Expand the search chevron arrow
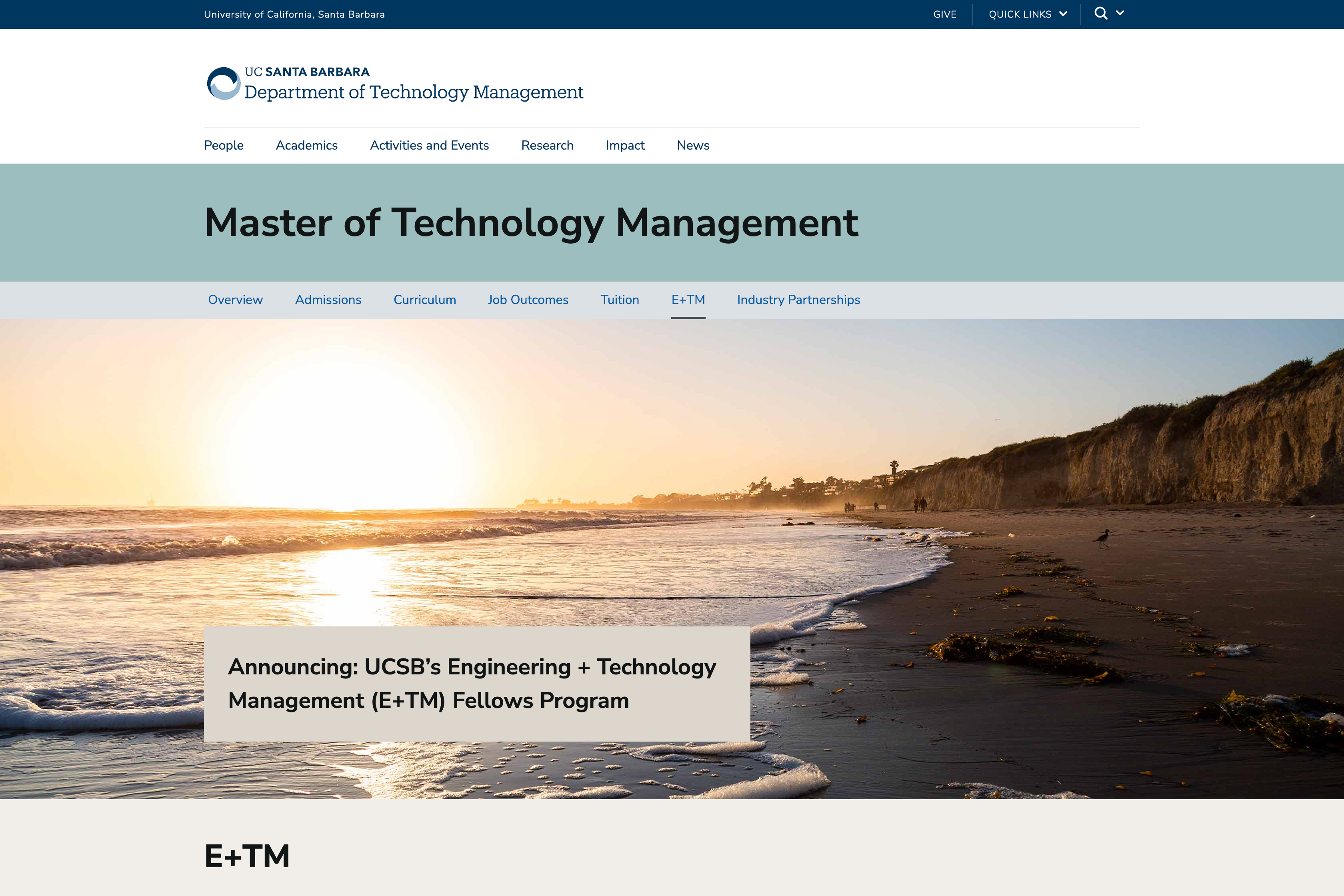 1120,13
